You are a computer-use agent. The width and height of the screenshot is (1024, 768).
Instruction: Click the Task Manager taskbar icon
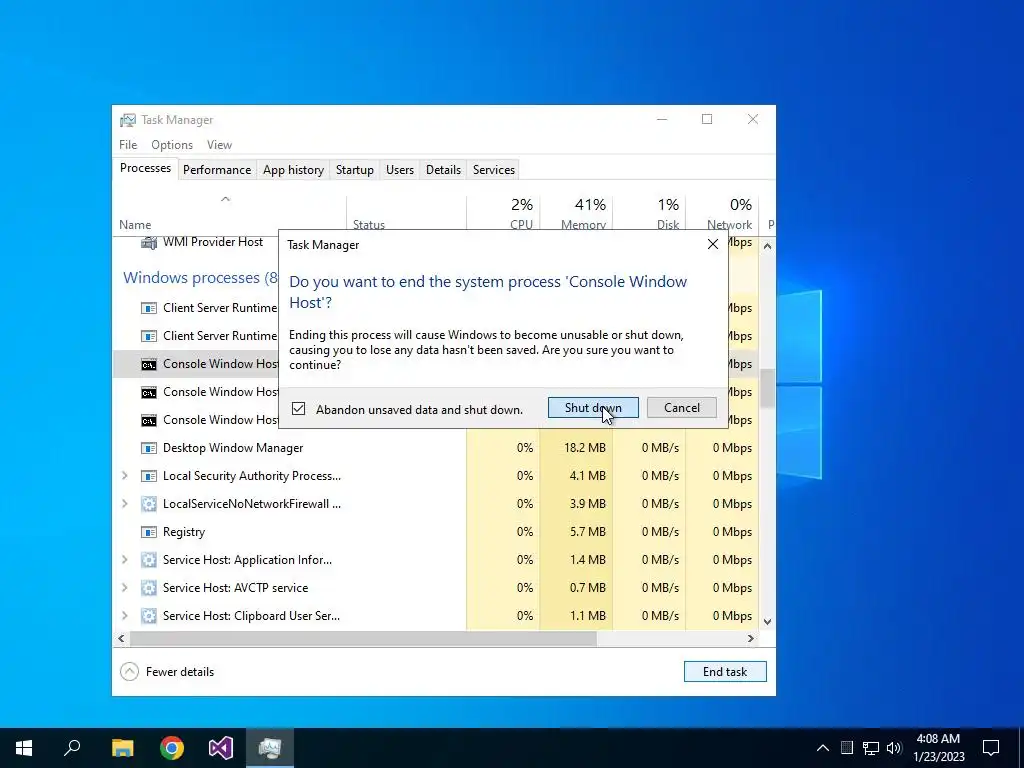pos(270,748)
